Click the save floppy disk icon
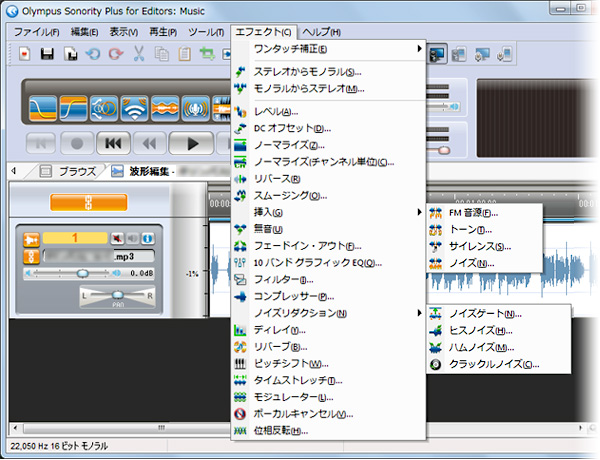 coord(47,54)
